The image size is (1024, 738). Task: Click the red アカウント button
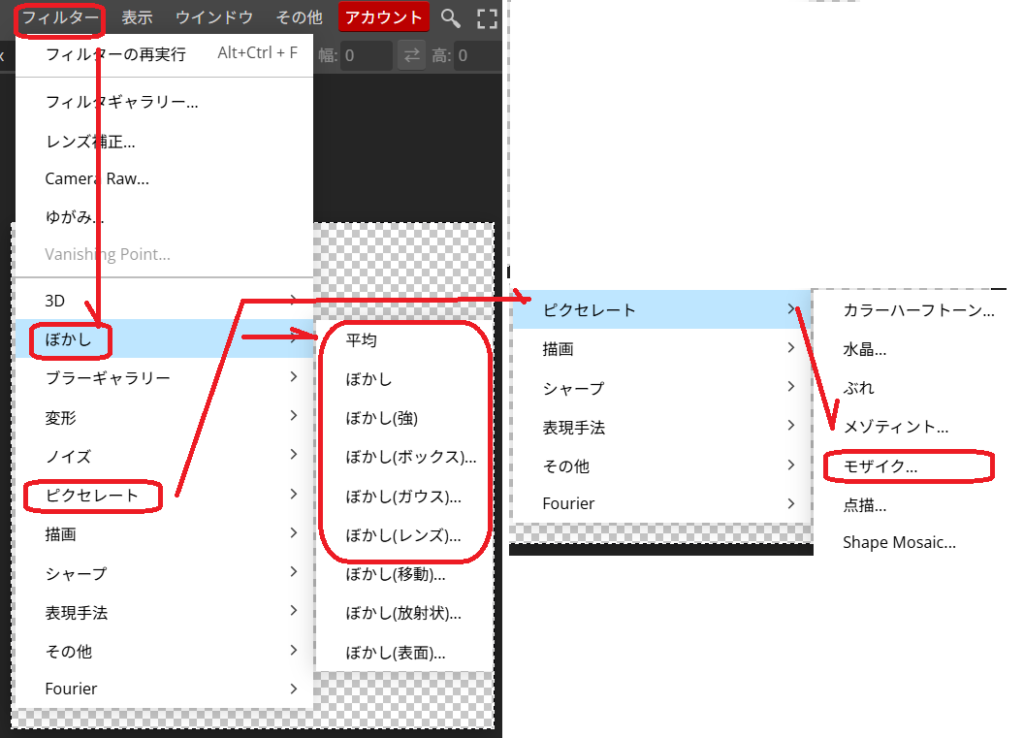pyautogui.click(x=384, y=18)
